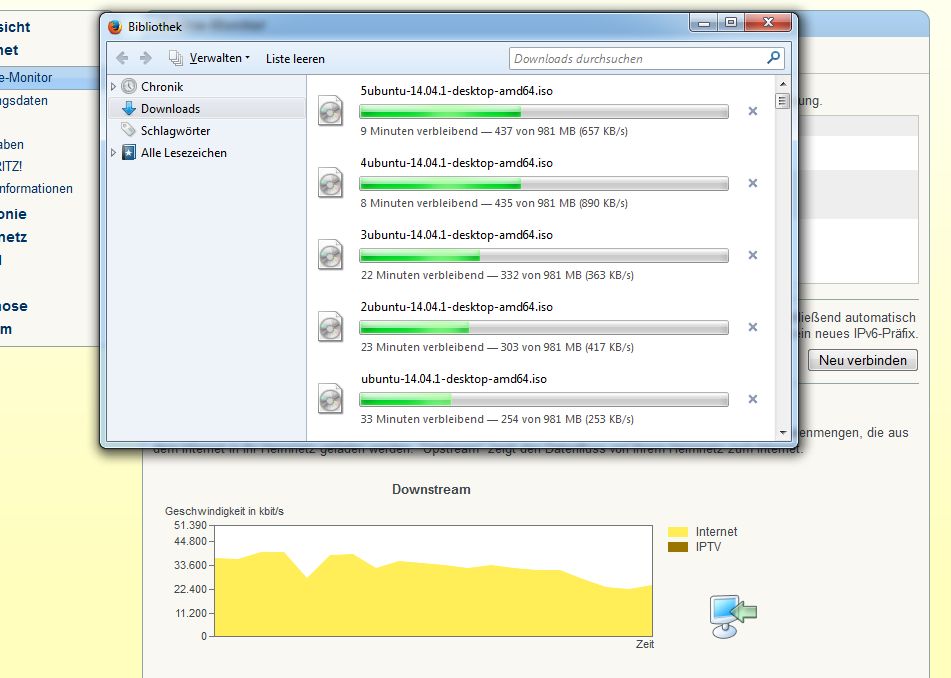Select the 3ubuntu-14.04.1-desktop-amd64.iso filename
Image resolution: width=951 pixels, height=678 pixels.
(457, 235)
